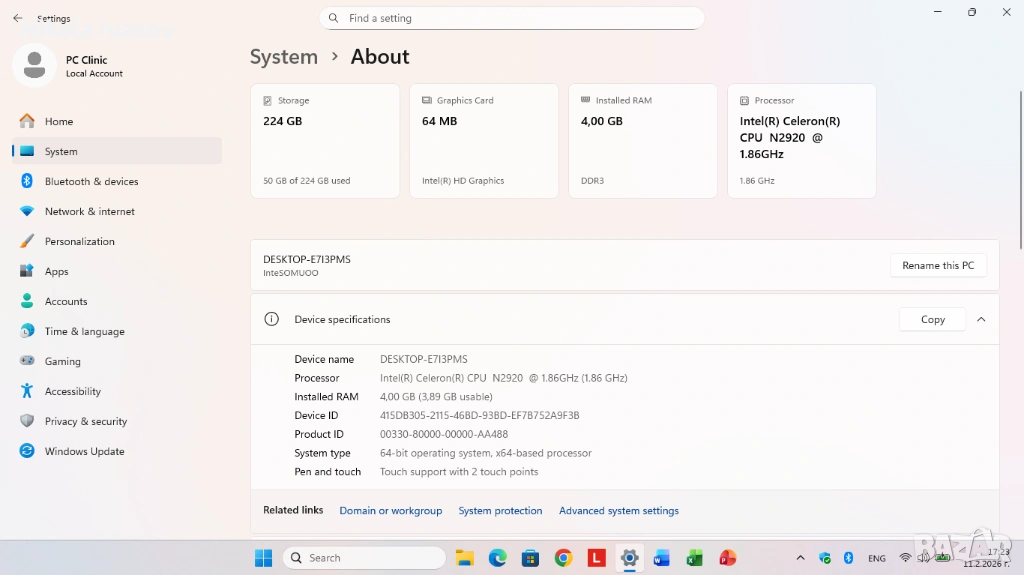
Task: Open Privacy & security settings
Action: tap(85, 421)
